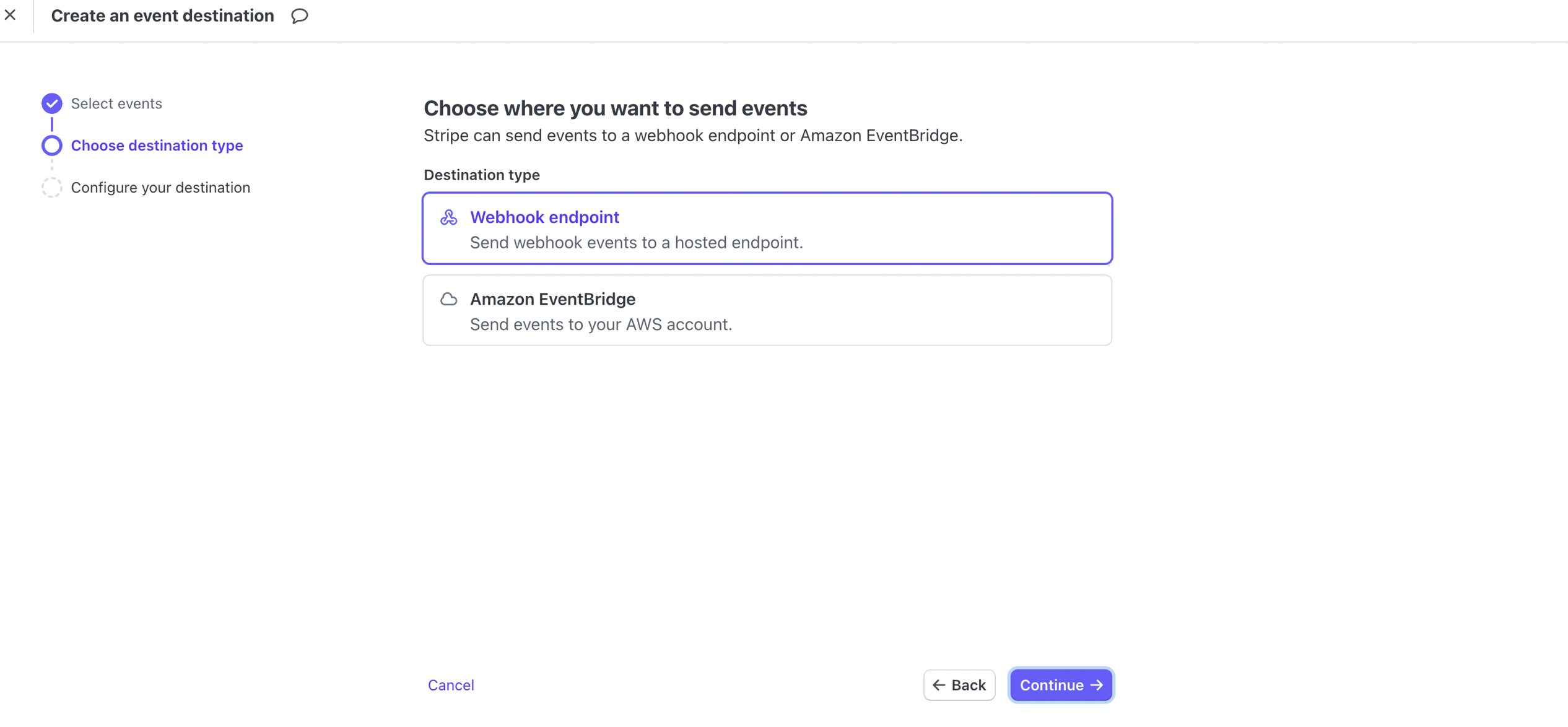The image size is (1568, 727).
Task: Click the Choose destination type step label
Action: click(x=157, y=146)
